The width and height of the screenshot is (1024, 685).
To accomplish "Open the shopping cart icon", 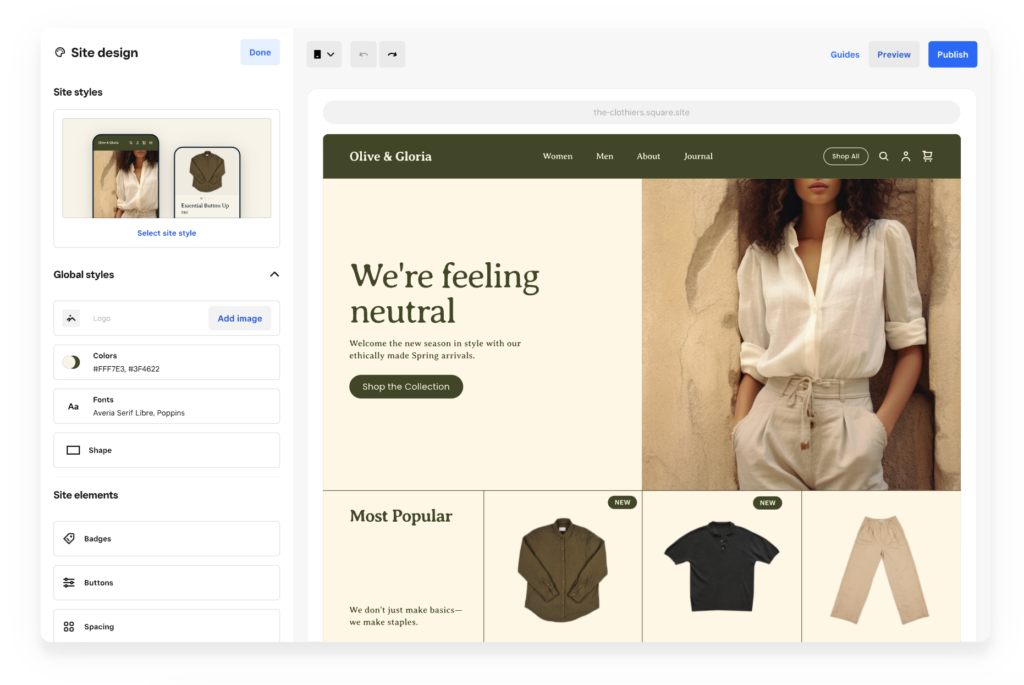I will click(927, 156).
